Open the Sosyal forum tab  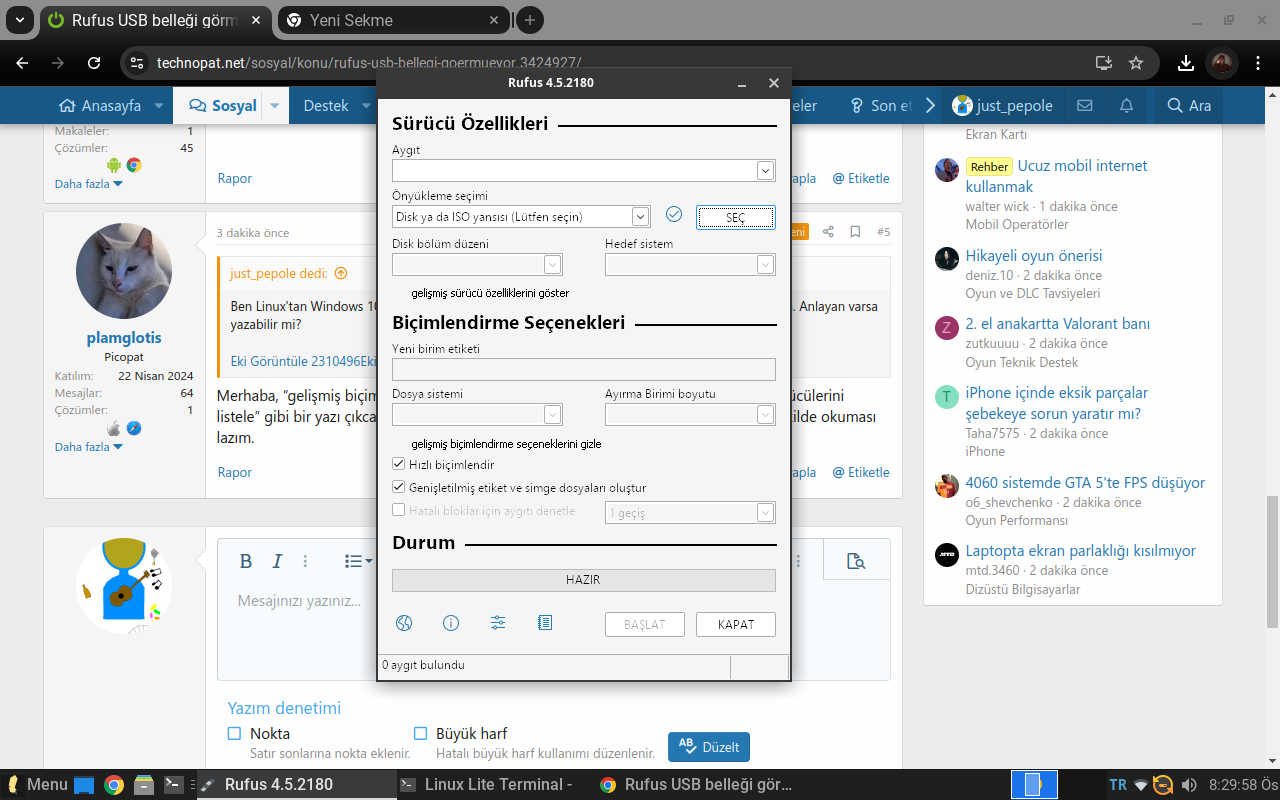222,105
